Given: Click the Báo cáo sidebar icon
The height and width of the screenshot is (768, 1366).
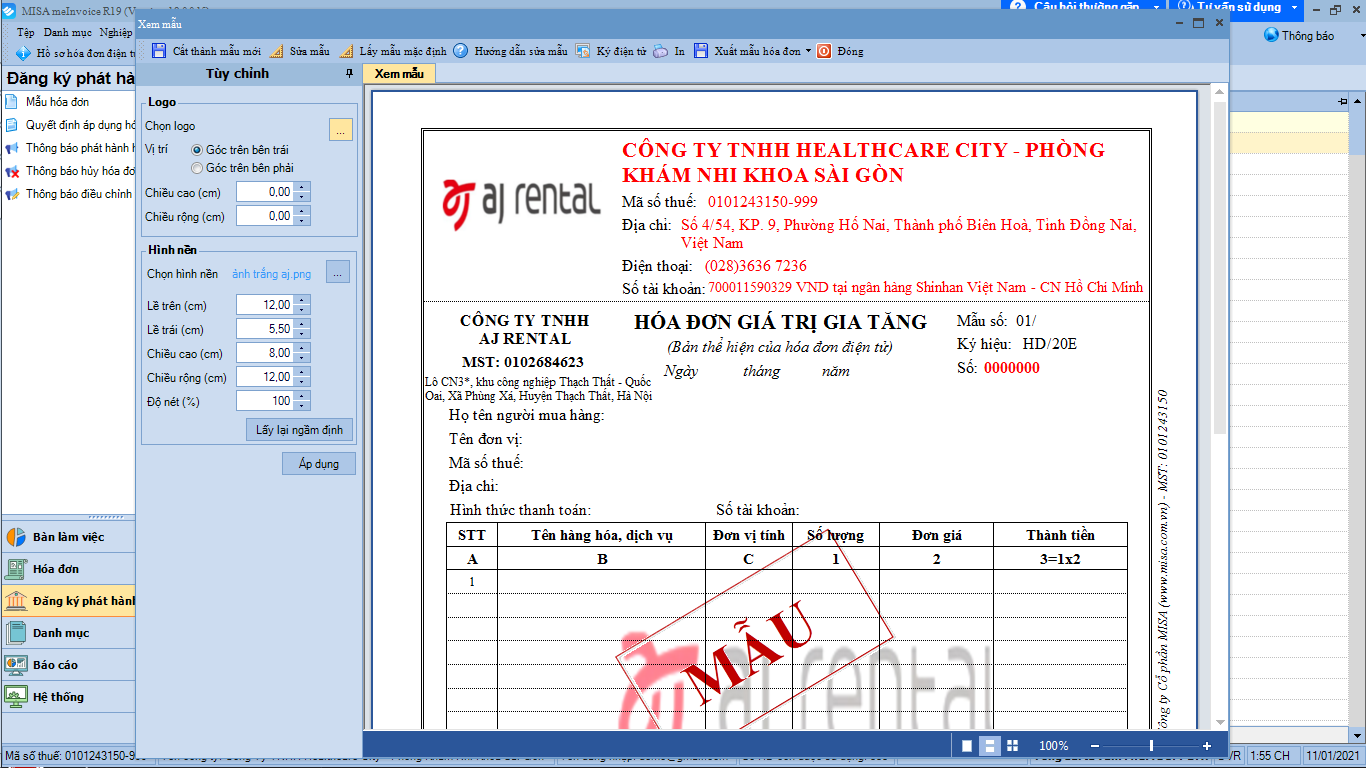Looking at the screenshot, I should (x=16, y=665).
